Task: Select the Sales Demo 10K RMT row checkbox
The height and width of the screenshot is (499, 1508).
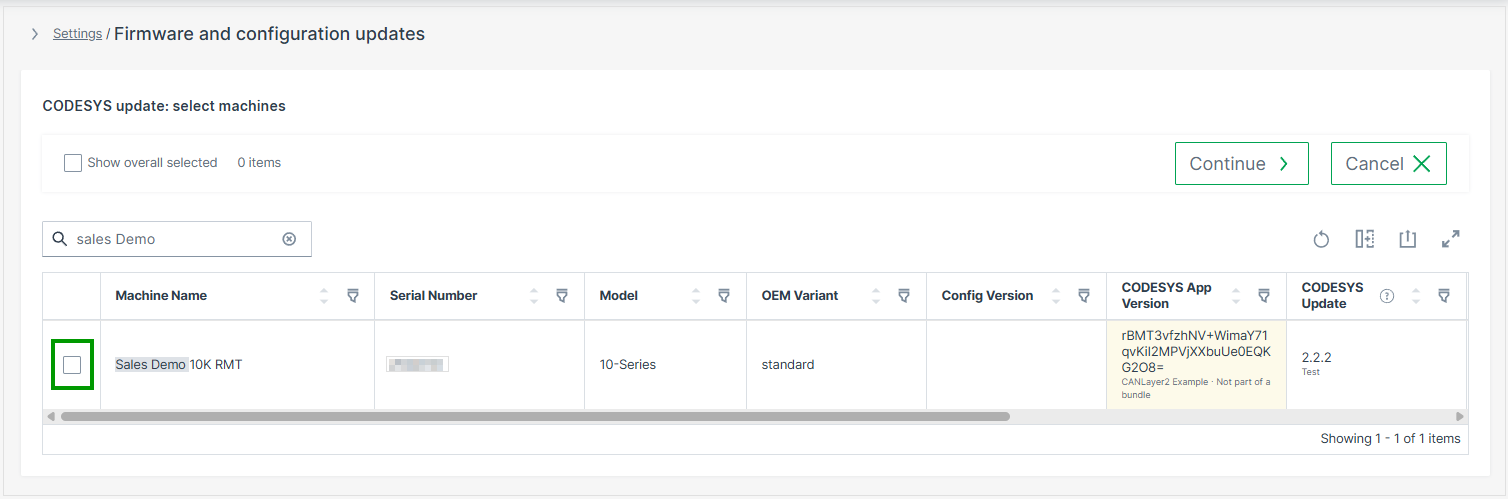Action: pyautogui.click(x=72, y=365)
